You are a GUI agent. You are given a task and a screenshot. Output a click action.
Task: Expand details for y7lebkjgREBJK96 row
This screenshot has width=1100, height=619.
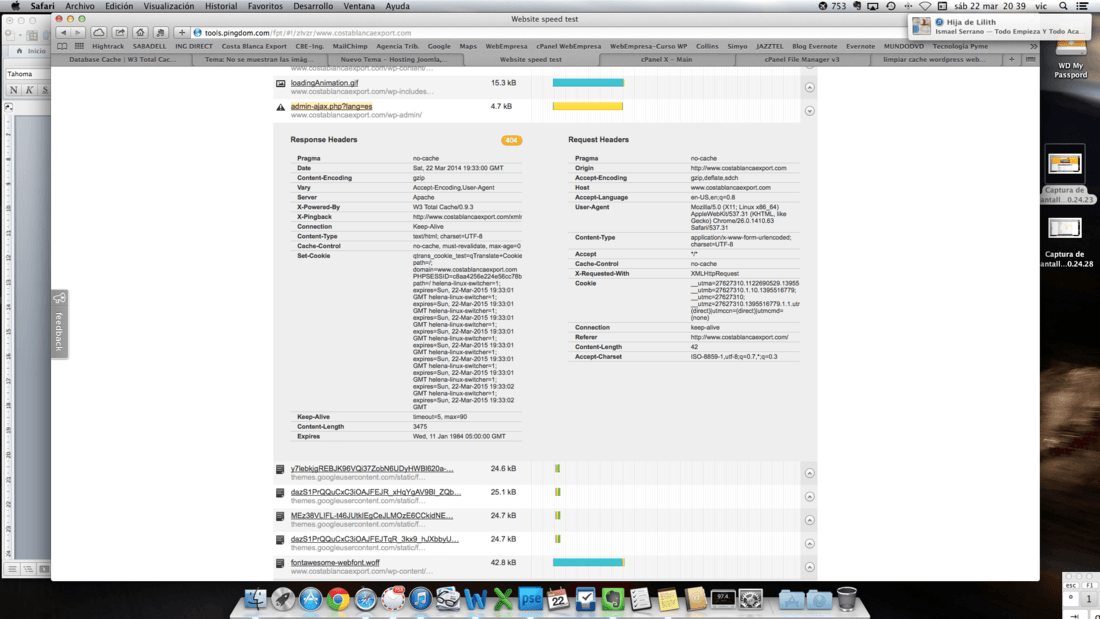coord(810,473)
